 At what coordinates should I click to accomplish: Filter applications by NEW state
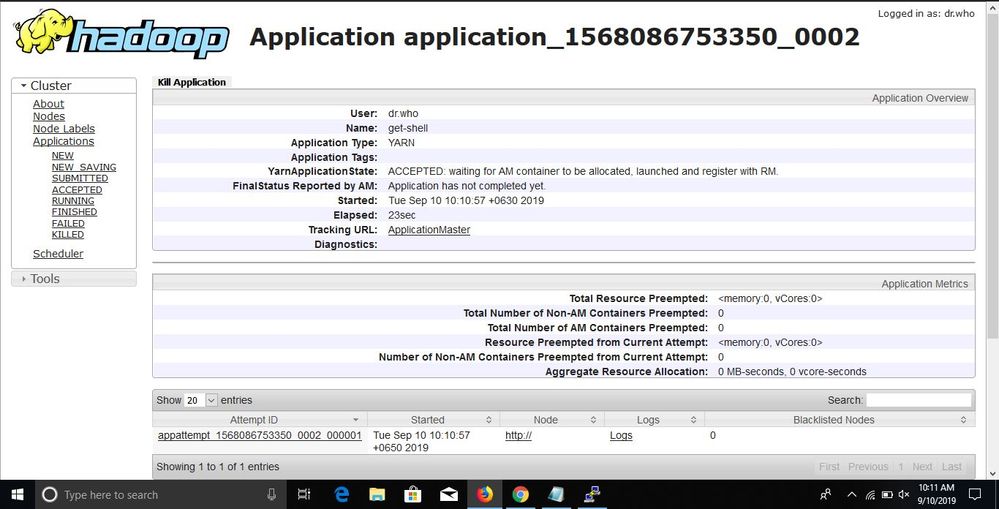(62, 155)
